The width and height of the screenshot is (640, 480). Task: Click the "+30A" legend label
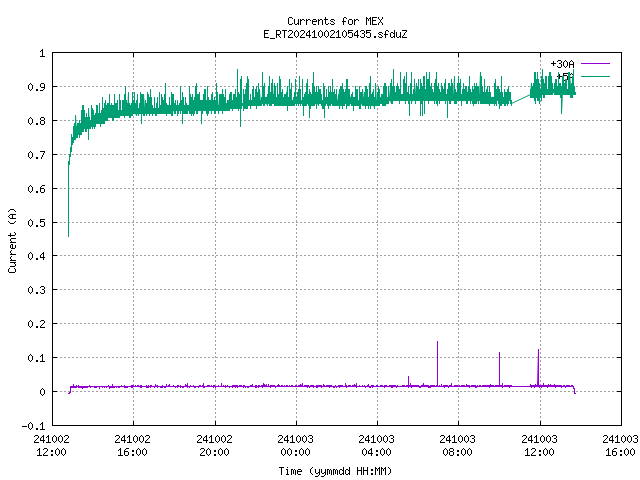[562, 64]
